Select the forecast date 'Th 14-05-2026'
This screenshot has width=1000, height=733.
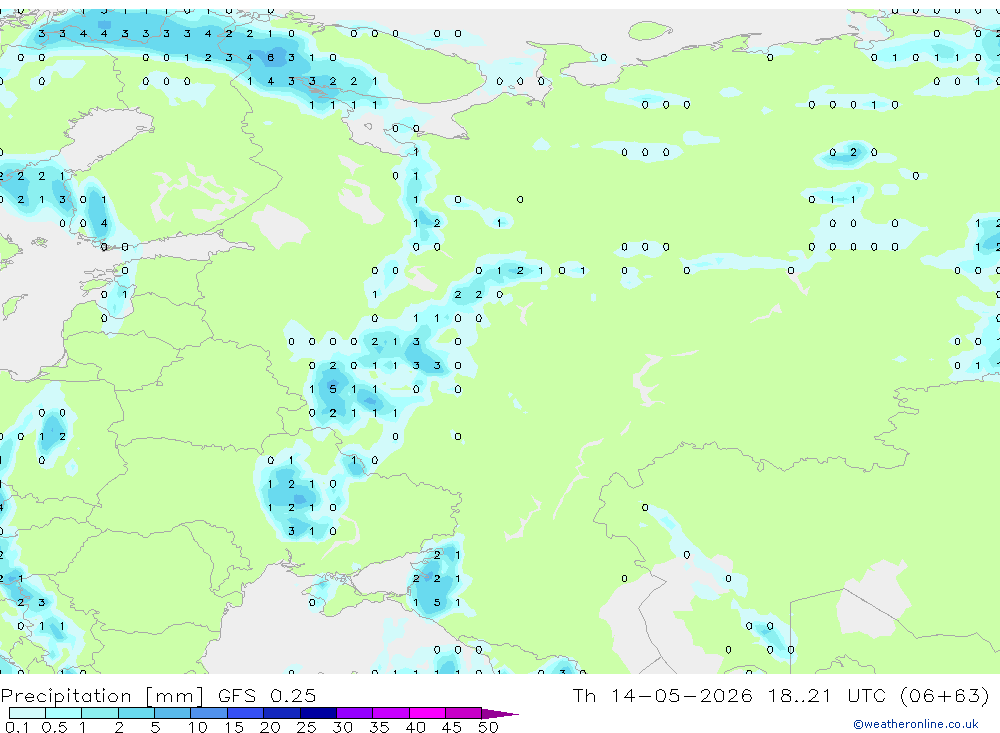[662, 695]
